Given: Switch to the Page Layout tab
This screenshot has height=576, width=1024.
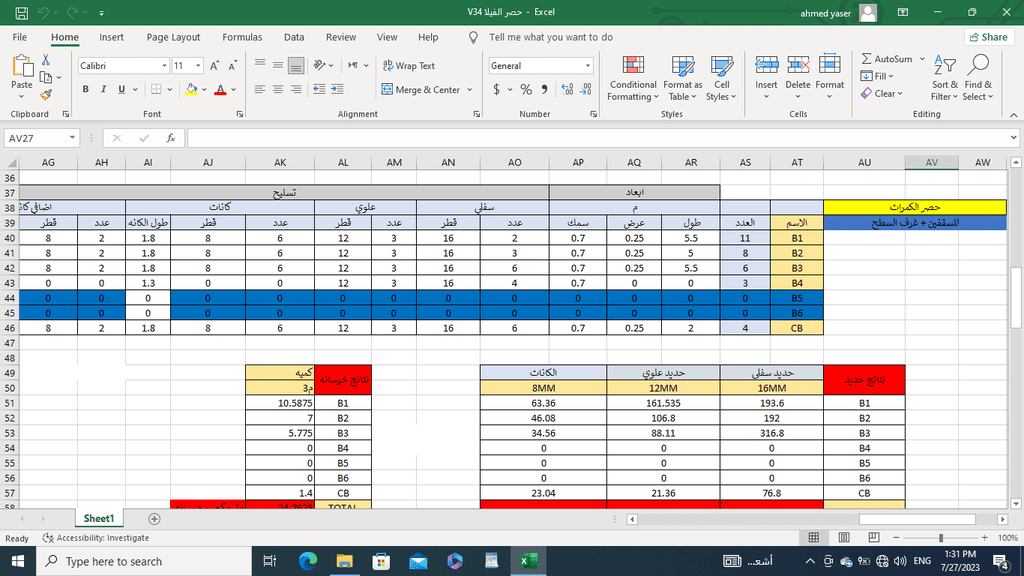Looking at the screenshot, I should (173, 37).
